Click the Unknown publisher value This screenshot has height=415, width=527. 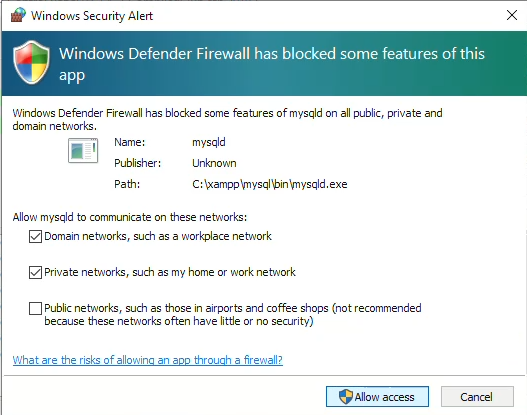click(x=214, y=163)
